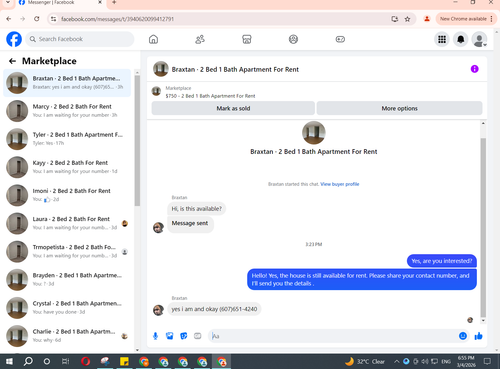Select Marcy's 2 Bed 2 Bath conversation
Viewport: 500px width, 369px height.
click(67, 111)
